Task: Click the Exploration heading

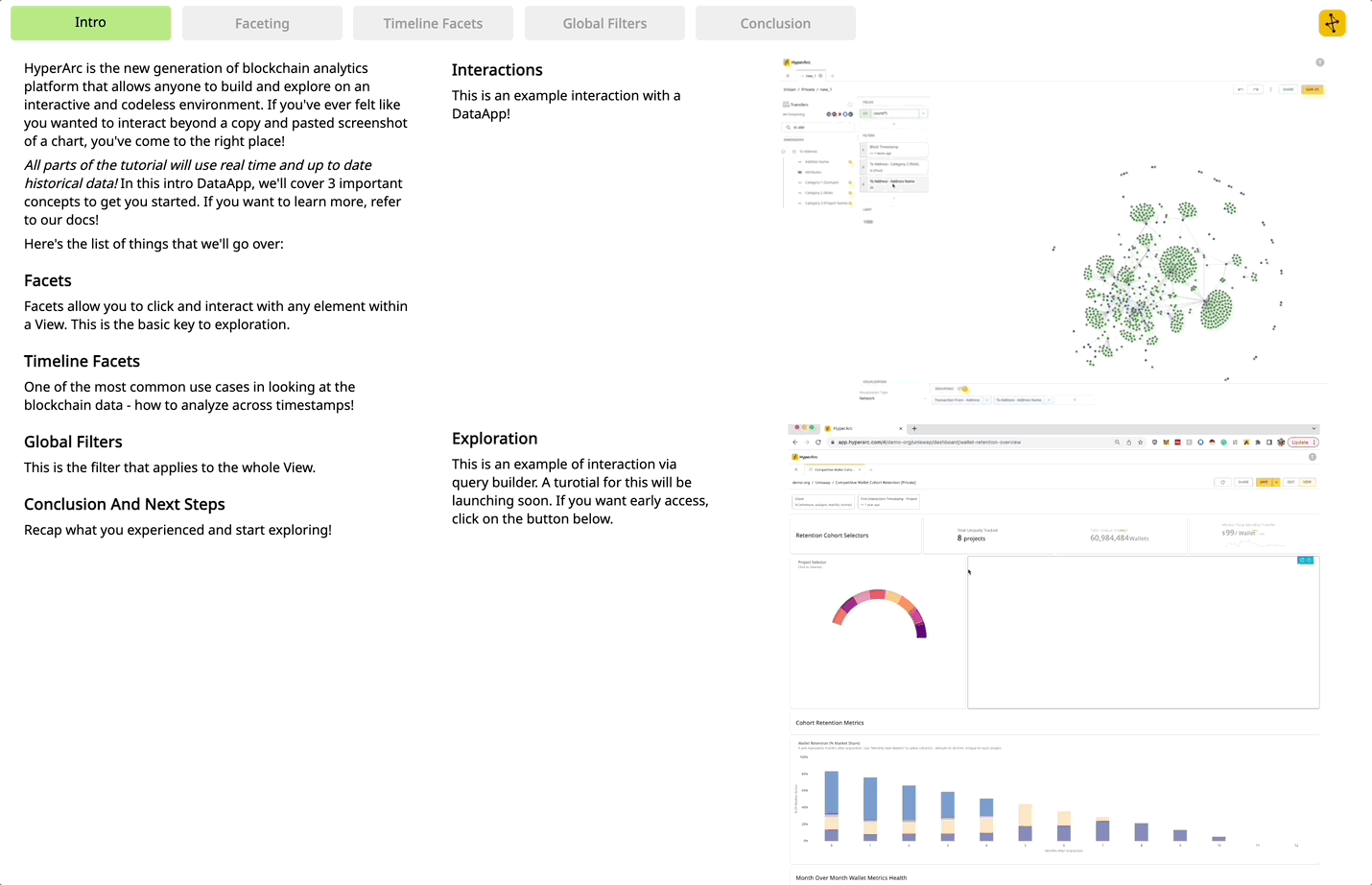Action: tap(494, 439)
